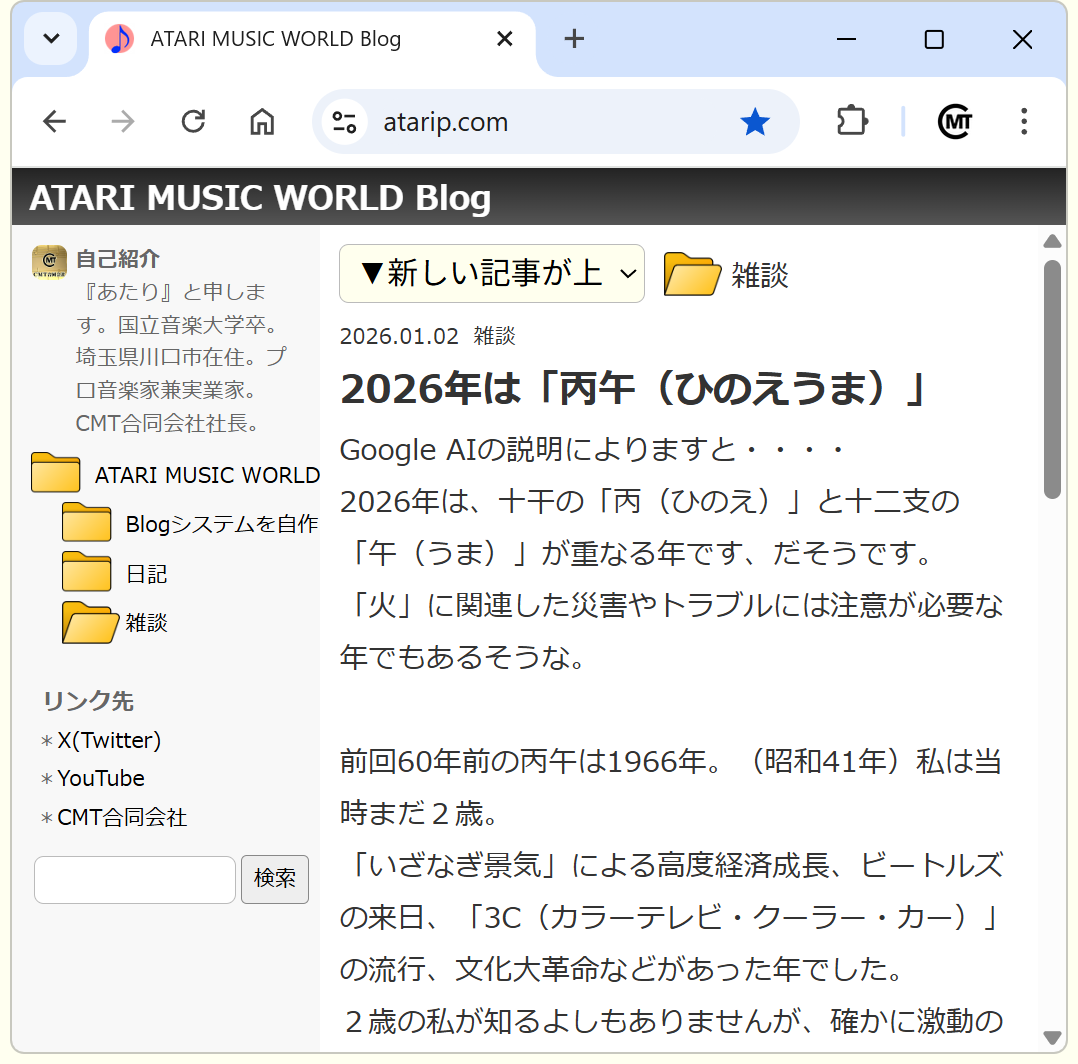
Task: Click the sidebar search text field
Action: (135, 879)
